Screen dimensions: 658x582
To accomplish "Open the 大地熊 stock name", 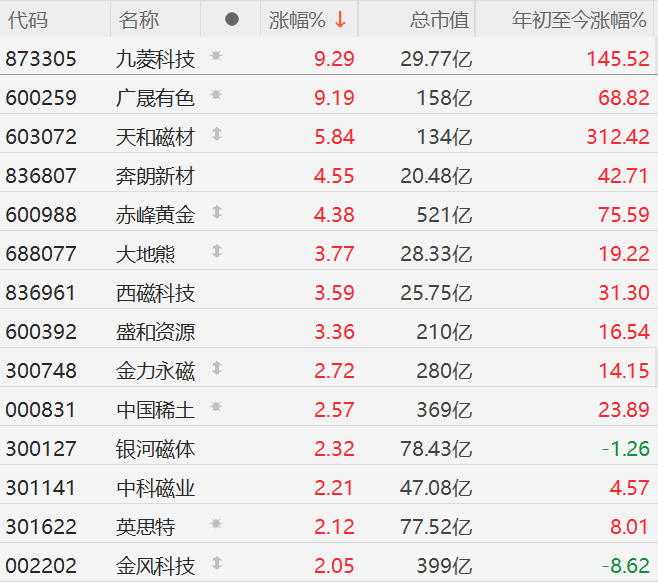I will [145, 254].
